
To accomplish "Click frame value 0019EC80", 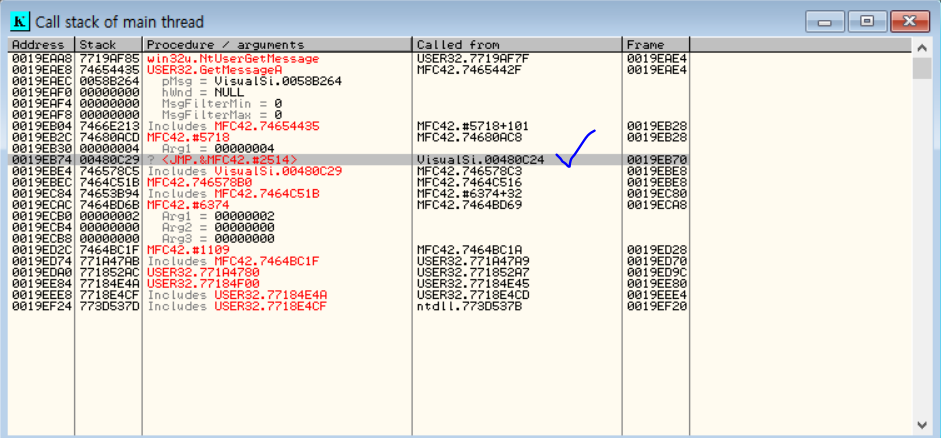I will tap(657, 193).
